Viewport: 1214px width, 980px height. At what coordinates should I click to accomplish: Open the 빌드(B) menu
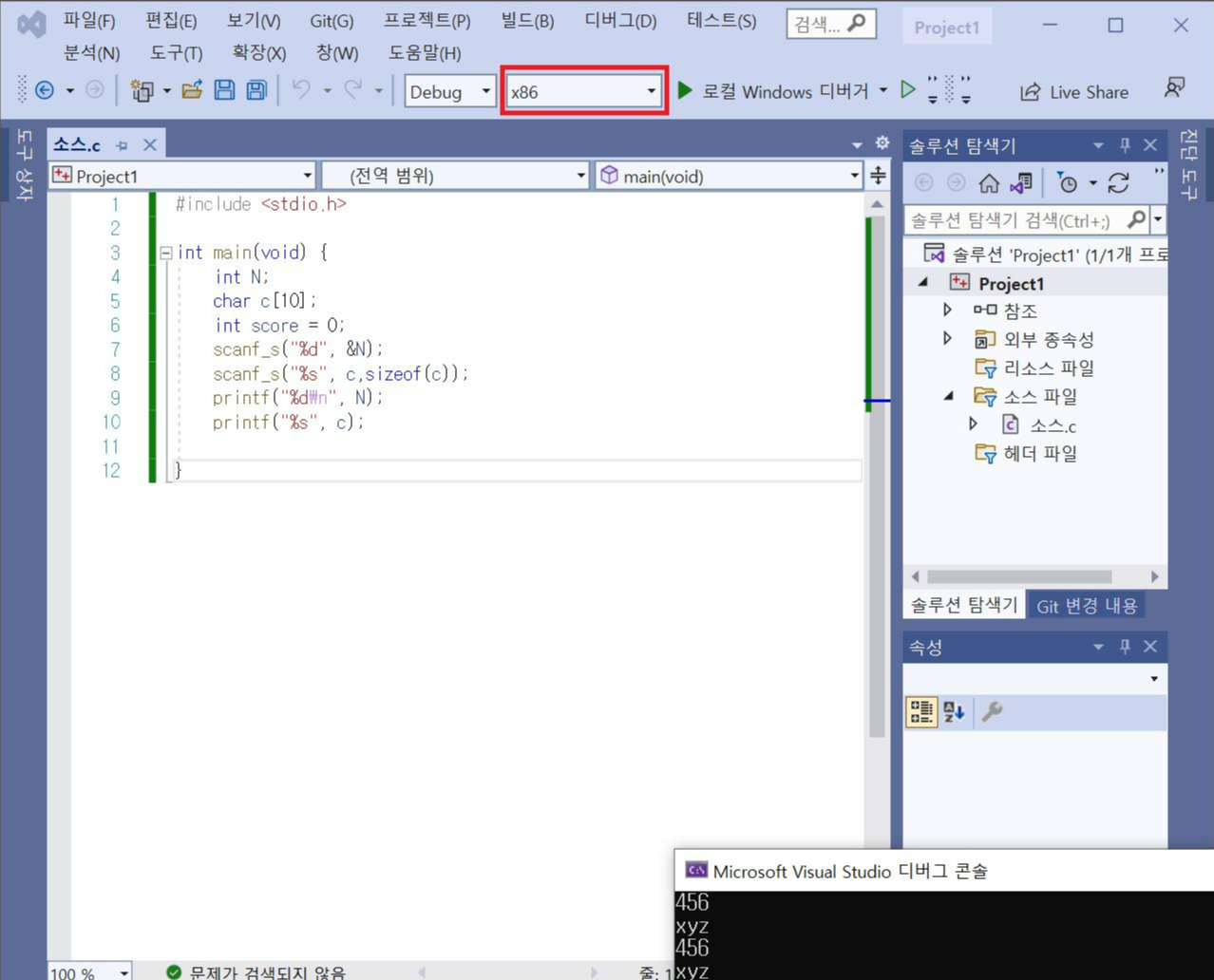pyautogui.click(x=527, y=21)
